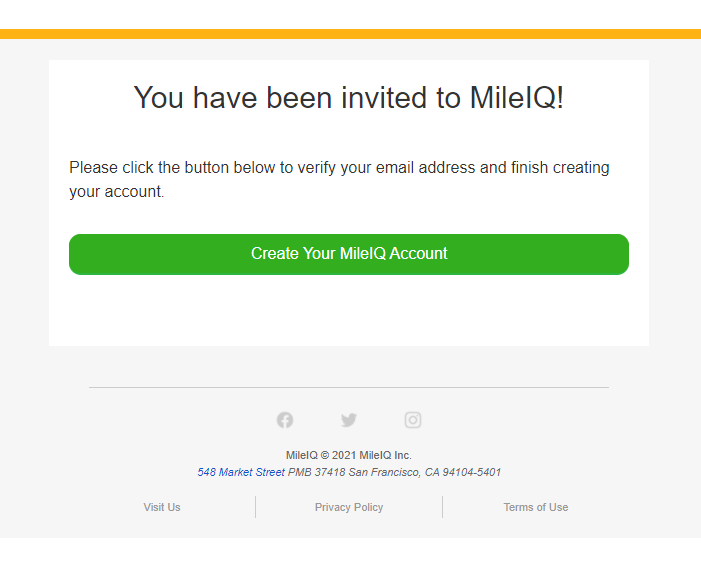
Task: Follow the 548 Market Street address link
Action: pyautogui.click(x=241, y=472)
